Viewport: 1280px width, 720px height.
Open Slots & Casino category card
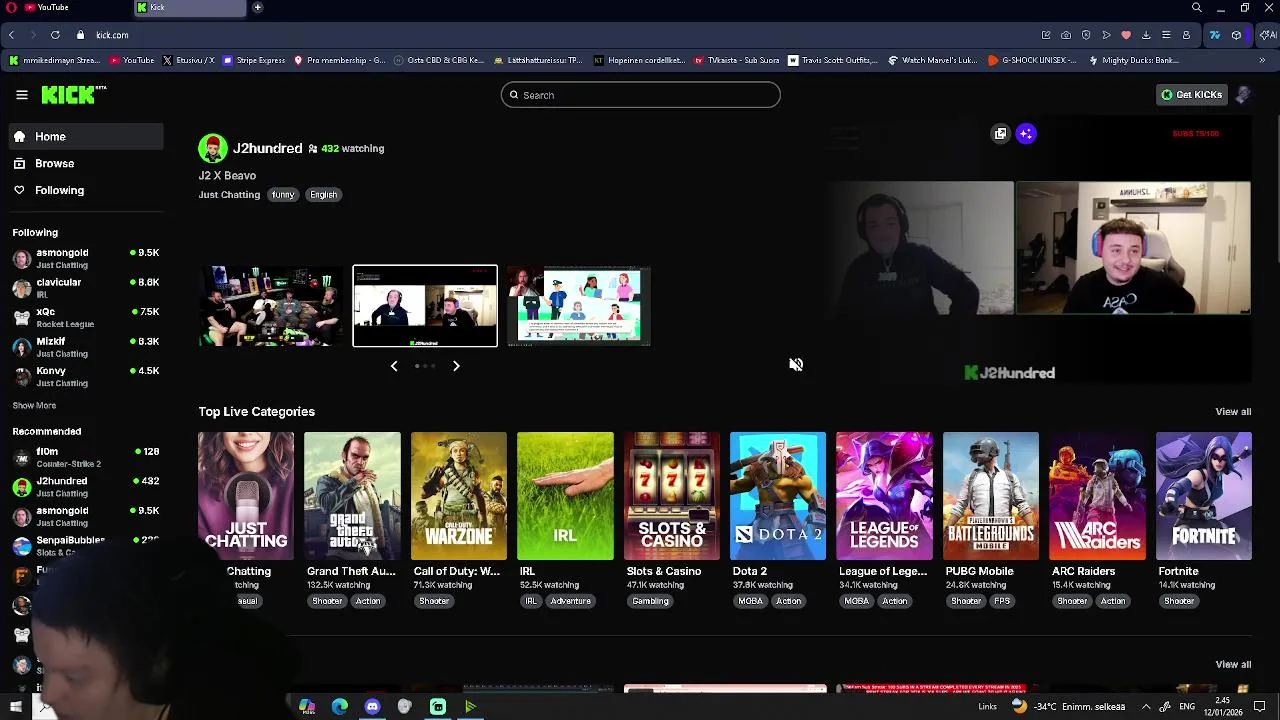(672, 496)
